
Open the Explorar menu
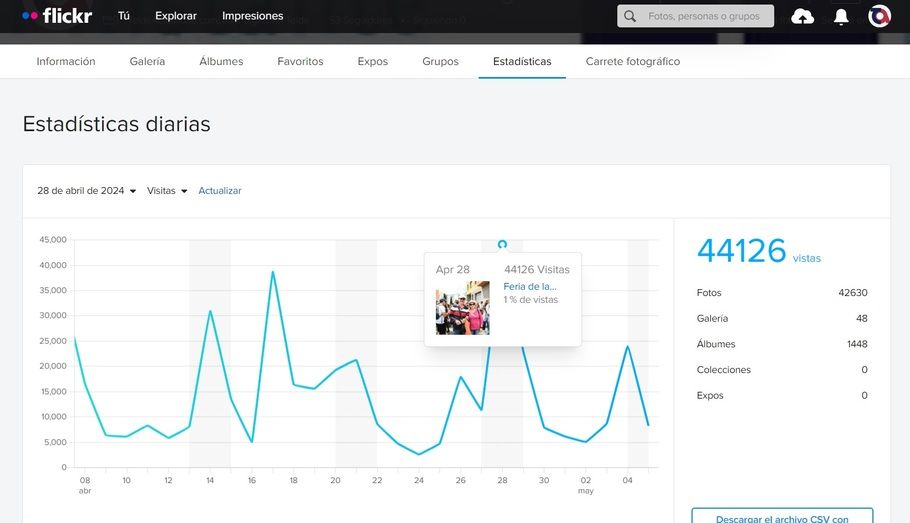click(x=176, y=16)
